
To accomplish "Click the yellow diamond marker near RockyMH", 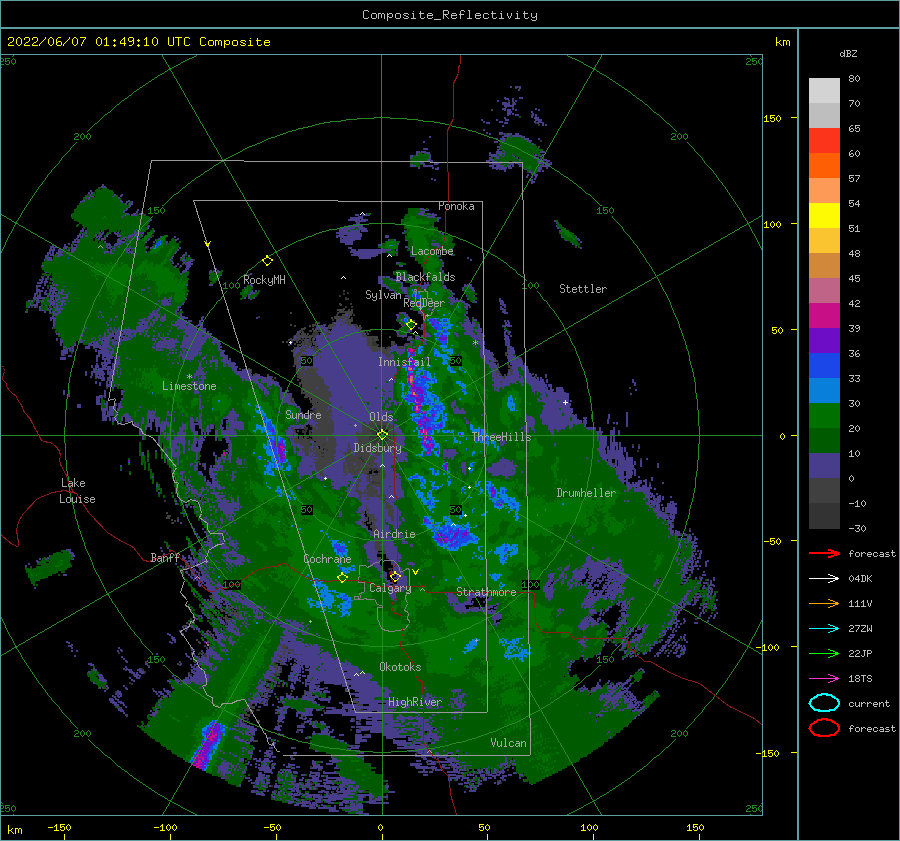I will [267, 261].
